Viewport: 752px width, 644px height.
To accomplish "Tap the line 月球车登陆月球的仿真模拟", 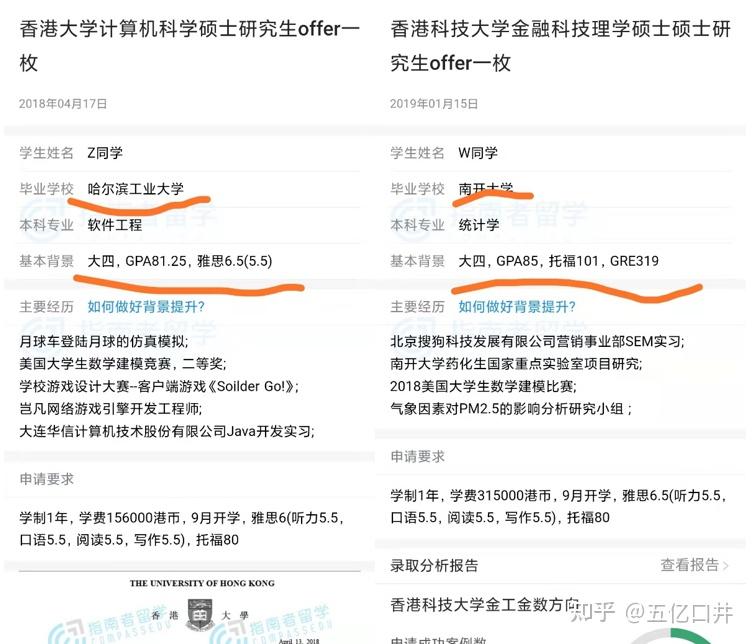I will [x=104, y=341].
